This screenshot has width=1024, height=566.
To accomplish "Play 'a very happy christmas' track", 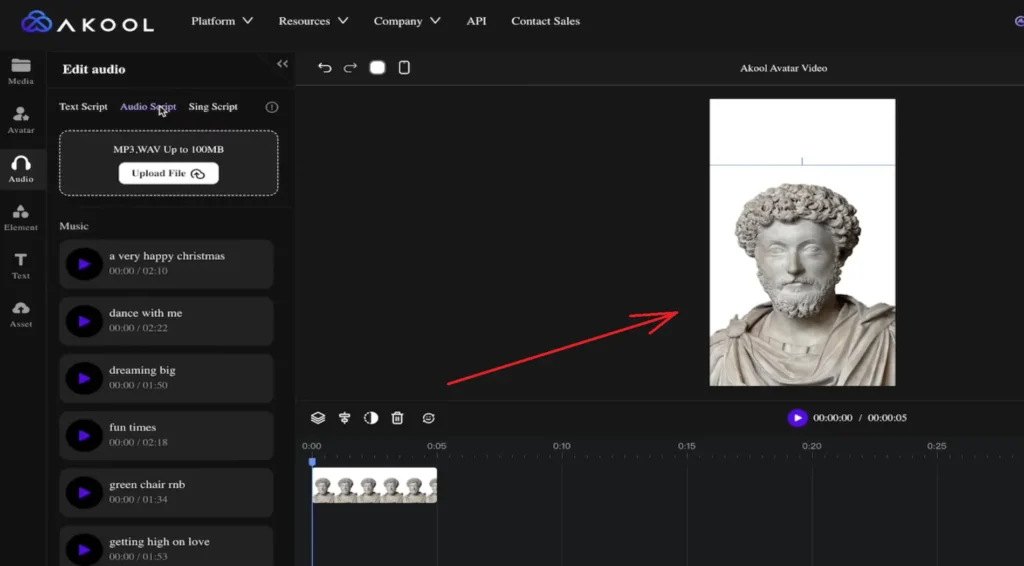I will click(x=84, y=264).
